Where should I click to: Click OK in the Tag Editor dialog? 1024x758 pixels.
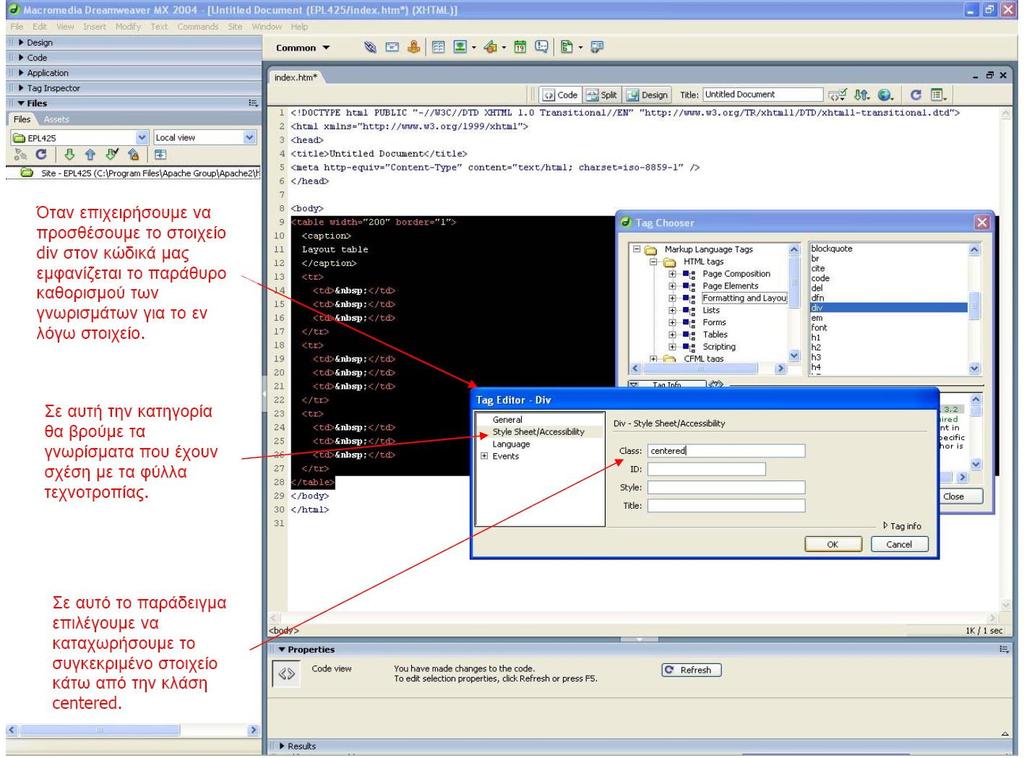pos(833,545)
